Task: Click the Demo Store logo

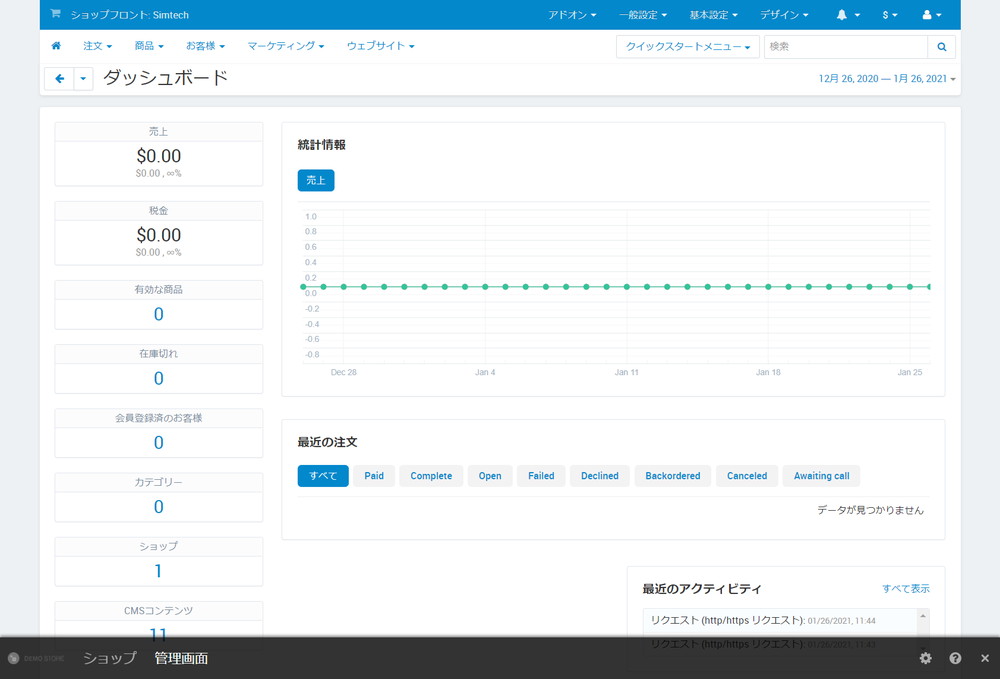Action: click(36, 658)
